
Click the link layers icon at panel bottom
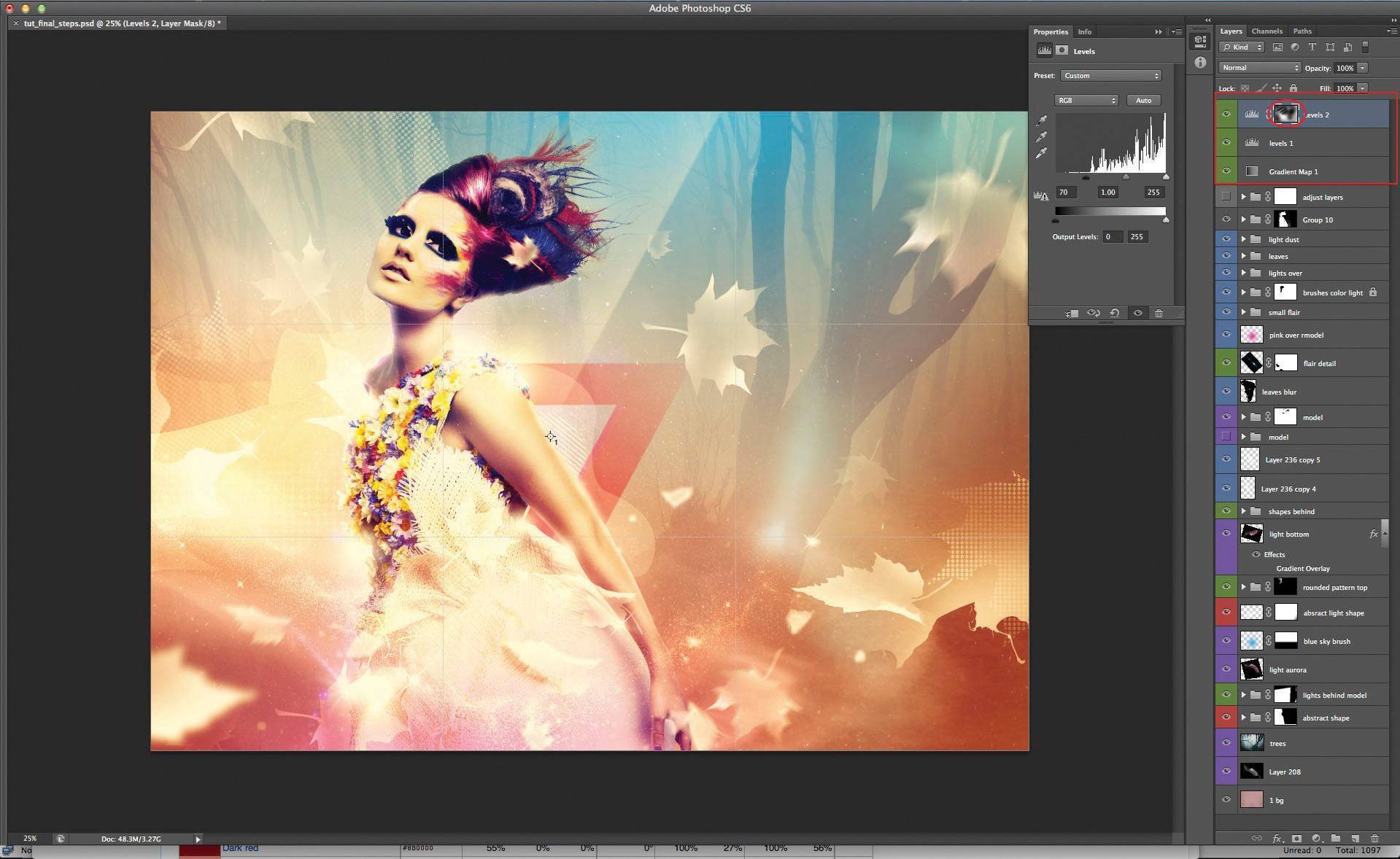(x=1256, y=839)
